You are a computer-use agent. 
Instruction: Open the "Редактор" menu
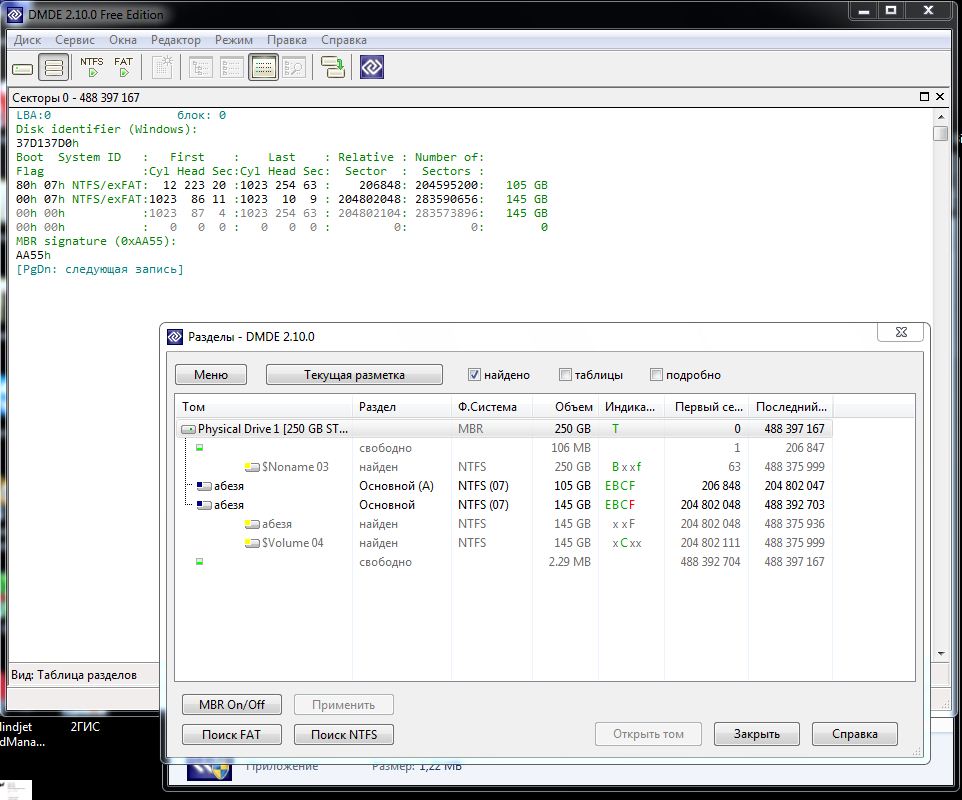(x=175, y=40)
